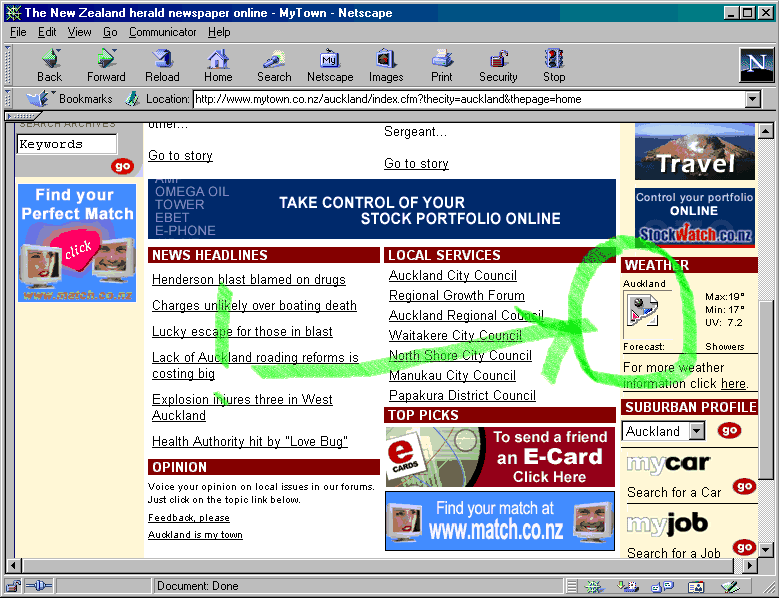The height and width of the screenshot is (598, 779).
Task: Click the Print toolbar icon
Action: click(442, 65)
